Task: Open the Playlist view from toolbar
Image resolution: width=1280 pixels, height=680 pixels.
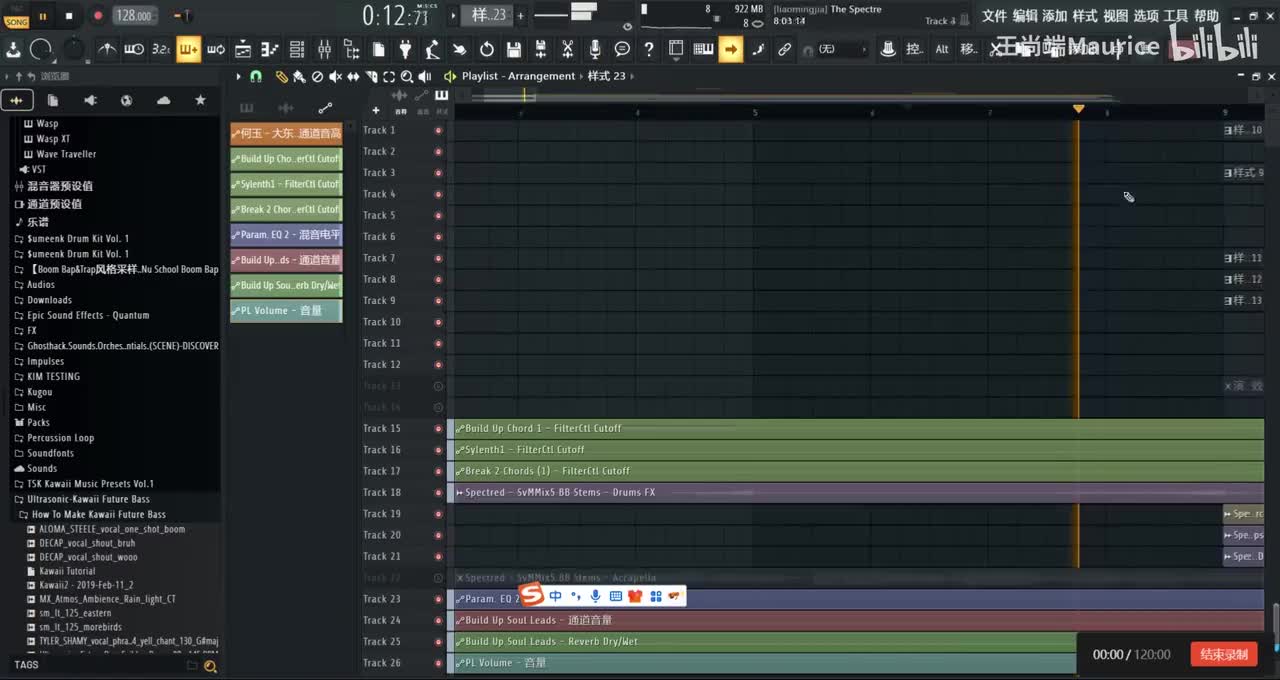Action: [x=243, y=49]
